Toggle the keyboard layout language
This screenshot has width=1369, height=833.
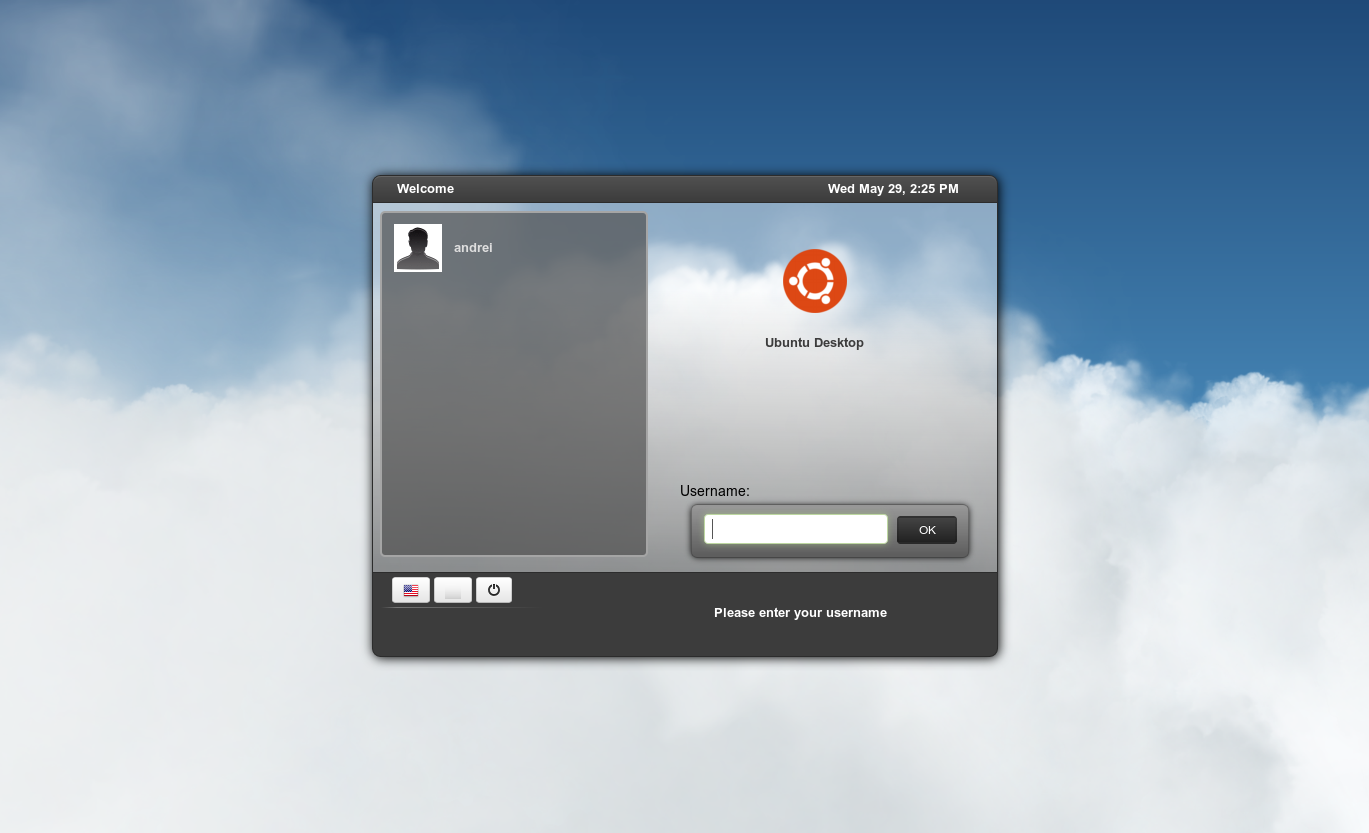(x=410, y=589)
